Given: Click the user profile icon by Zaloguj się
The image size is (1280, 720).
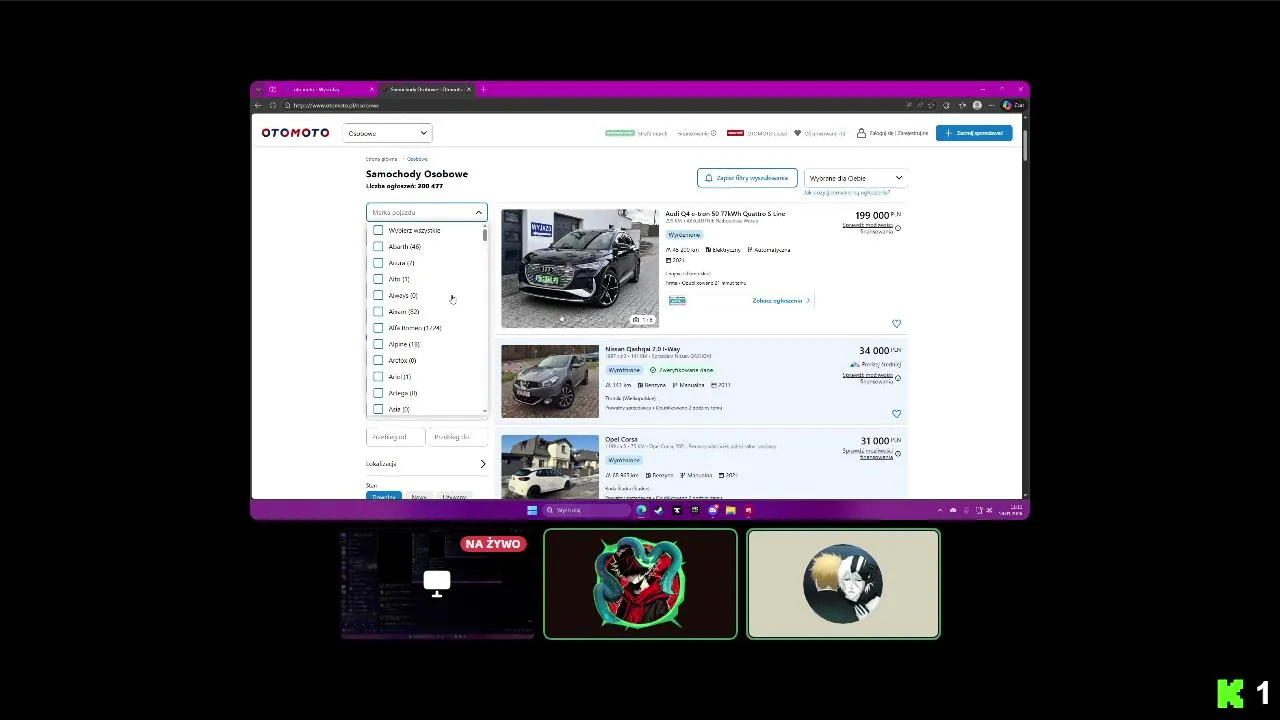Looking at the screenshot, I should (861, 133).
